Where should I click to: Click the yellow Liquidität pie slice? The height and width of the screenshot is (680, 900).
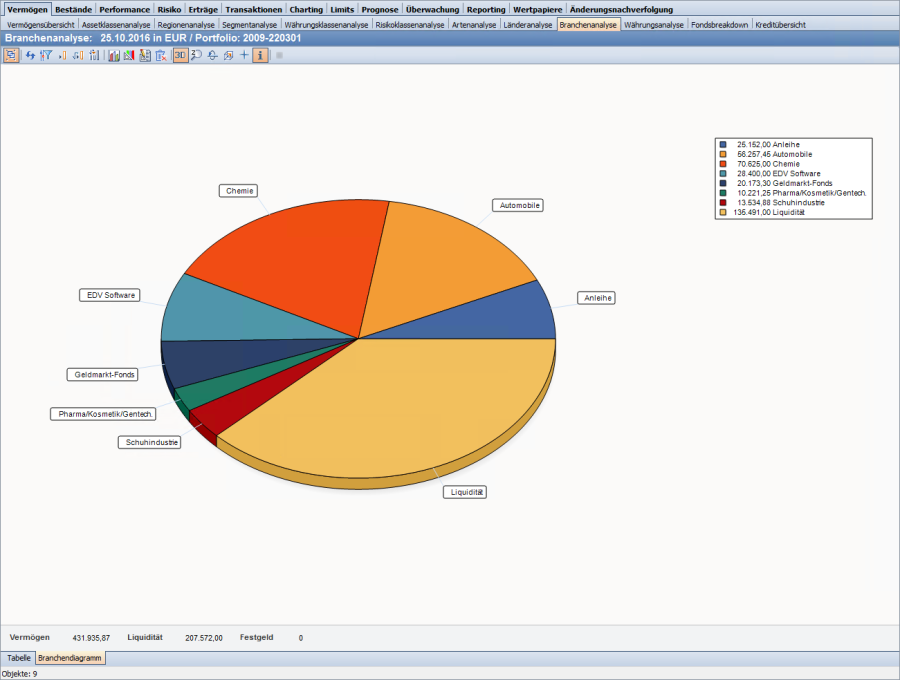coord(400,410)
